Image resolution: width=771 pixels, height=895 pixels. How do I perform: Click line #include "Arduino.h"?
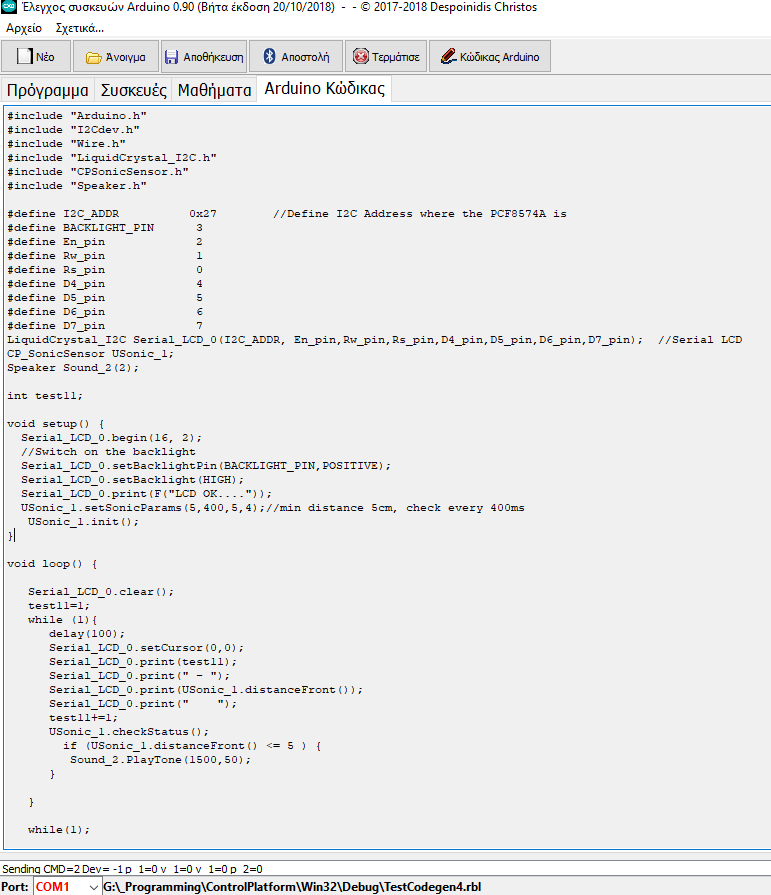tap(77, 116)
